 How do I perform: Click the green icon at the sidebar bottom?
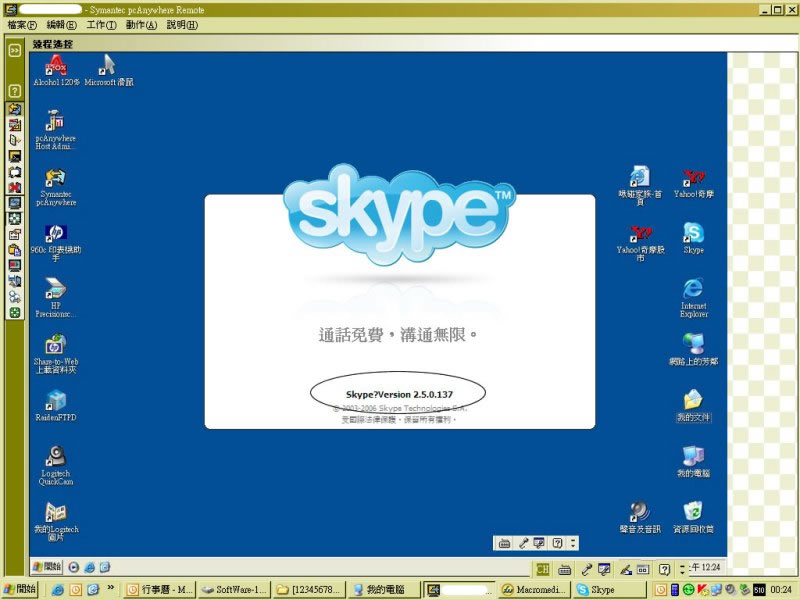click(x=15, y=312)
